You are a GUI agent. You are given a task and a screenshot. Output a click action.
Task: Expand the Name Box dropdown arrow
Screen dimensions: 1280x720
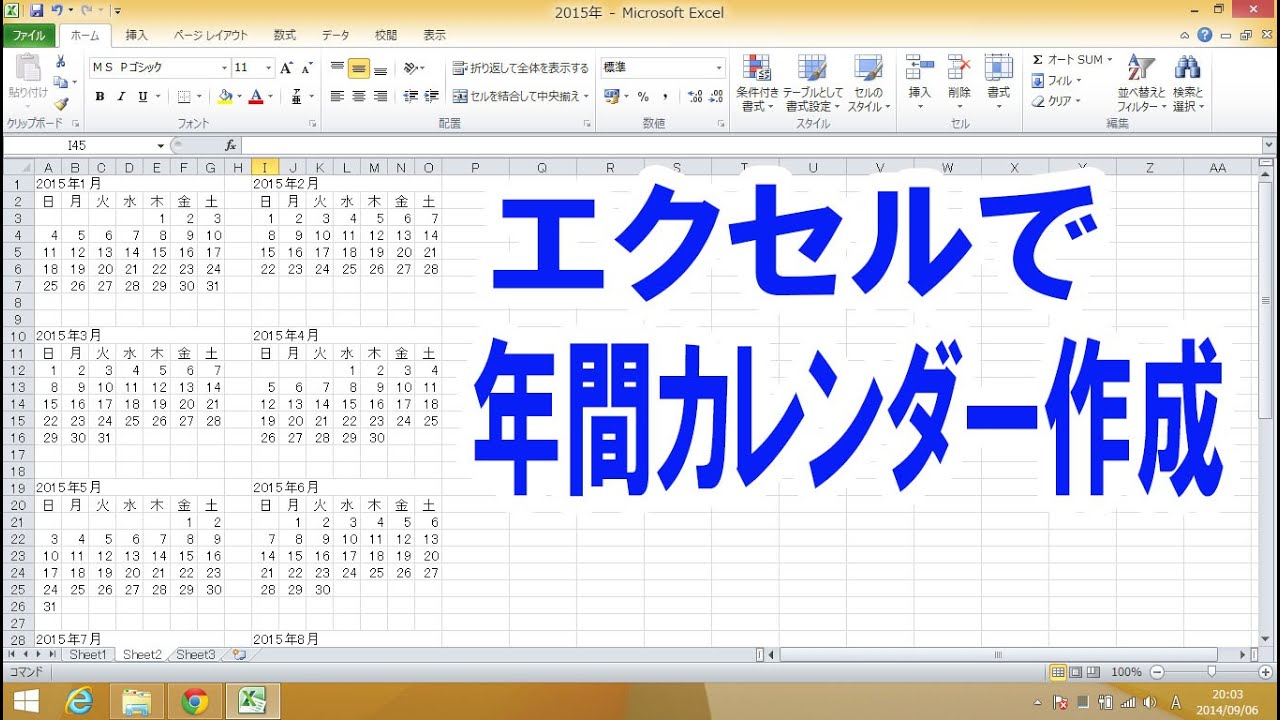(160, 146)
